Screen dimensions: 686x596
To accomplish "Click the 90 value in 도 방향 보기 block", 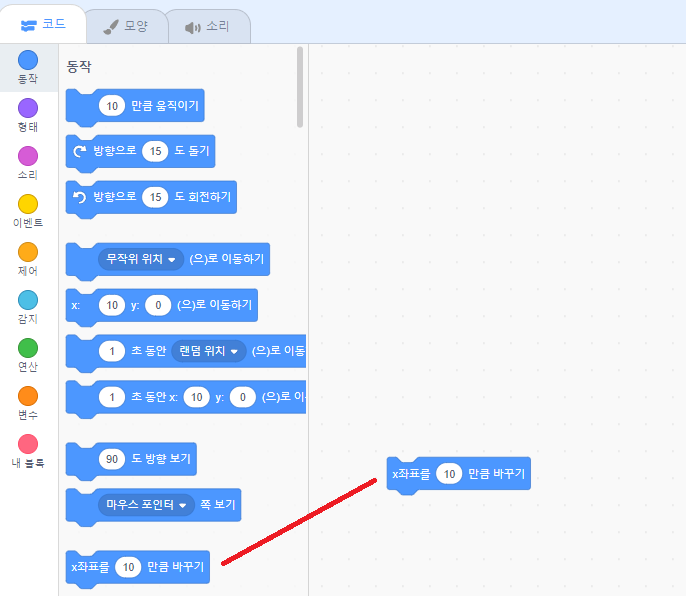I will point(112,459).
